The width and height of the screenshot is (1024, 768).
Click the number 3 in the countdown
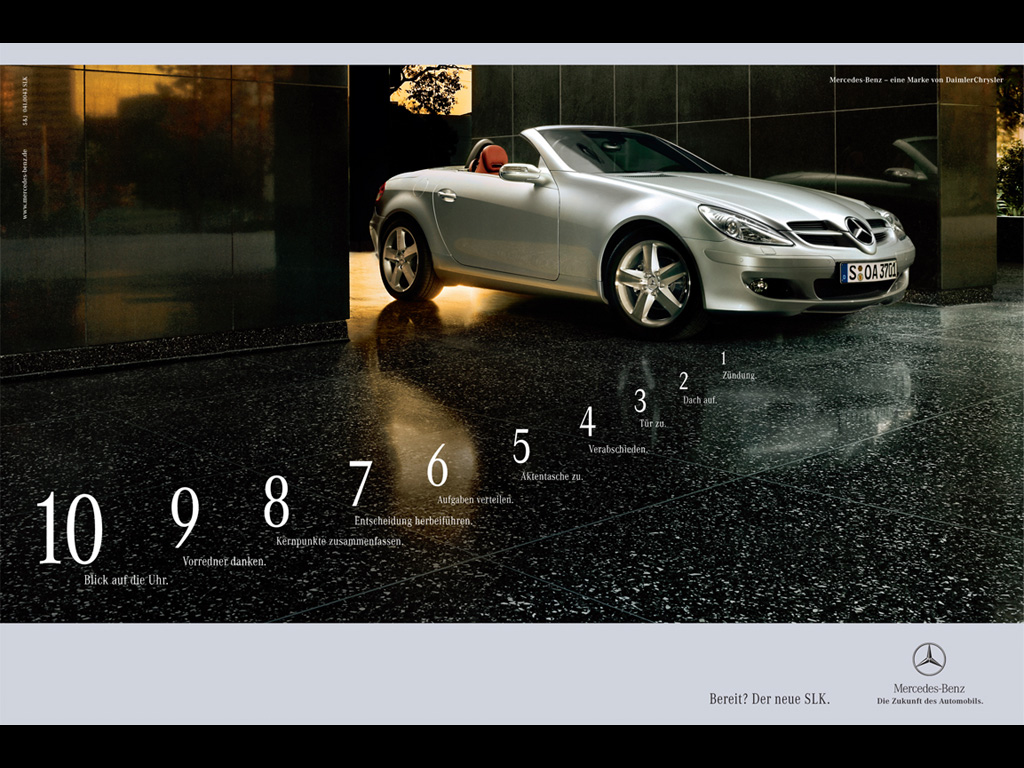coord(640,401)
